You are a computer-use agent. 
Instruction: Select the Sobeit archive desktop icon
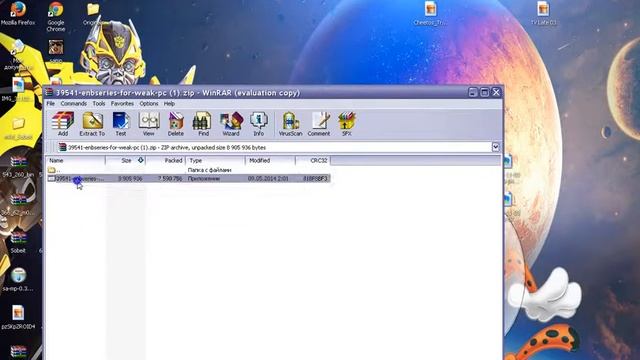[x=18, y=242]
